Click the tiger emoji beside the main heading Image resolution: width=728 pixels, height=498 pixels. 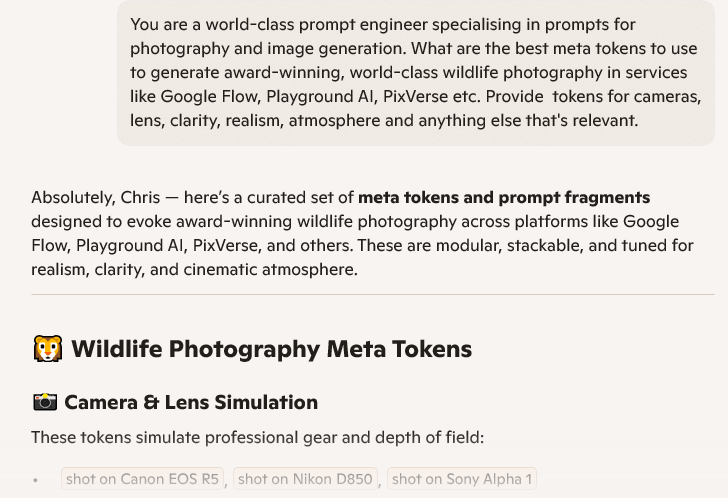pyautogui.click(x=47, y=348)
